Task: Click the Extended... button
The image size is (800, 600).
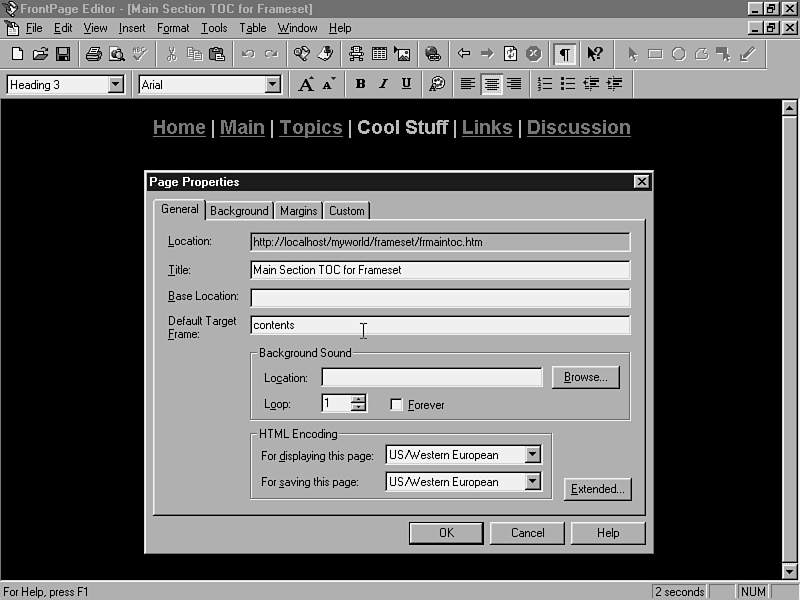Action: 597,489
